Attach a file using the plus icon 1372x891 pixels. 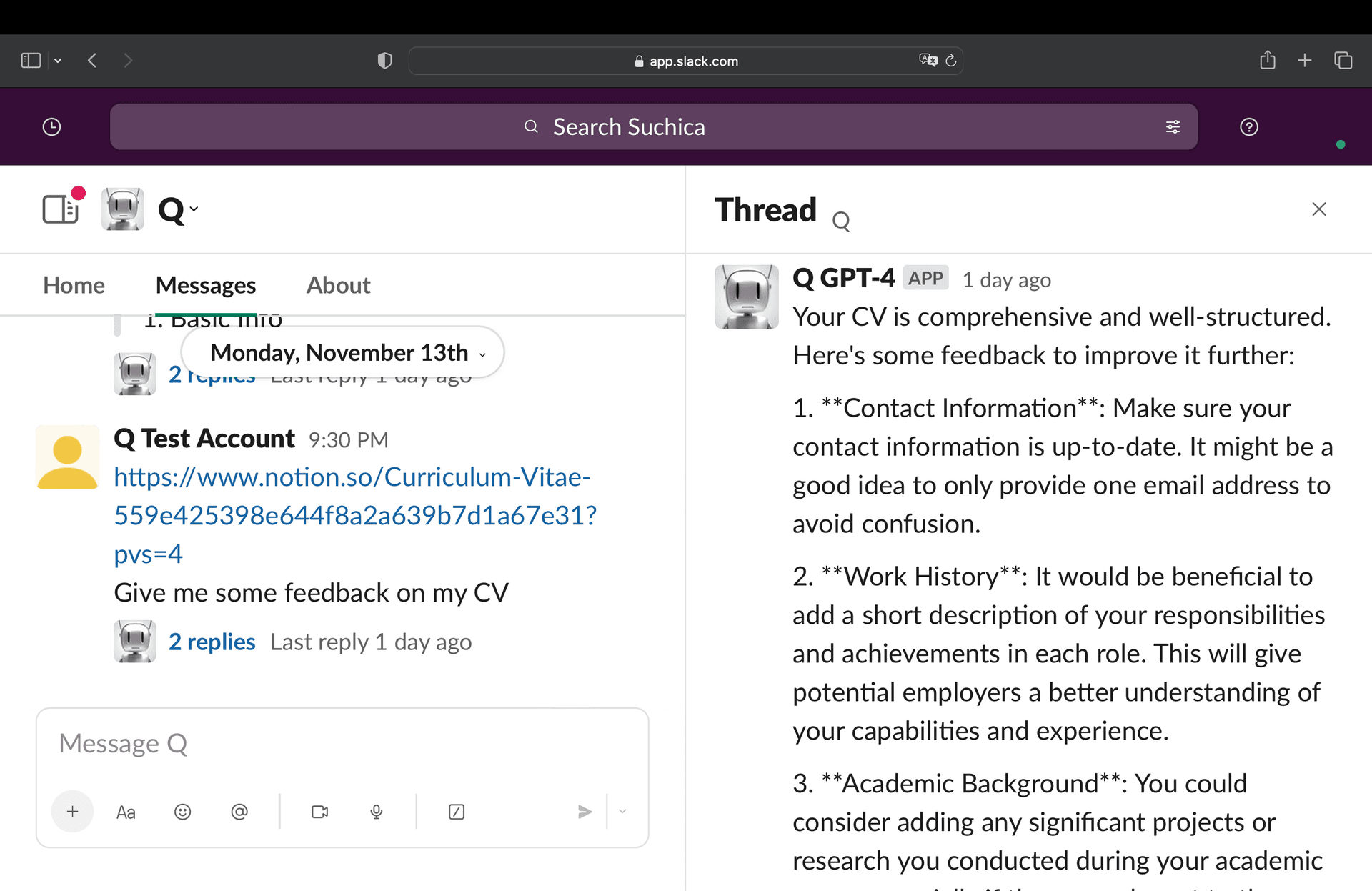[x=72, y=811]
